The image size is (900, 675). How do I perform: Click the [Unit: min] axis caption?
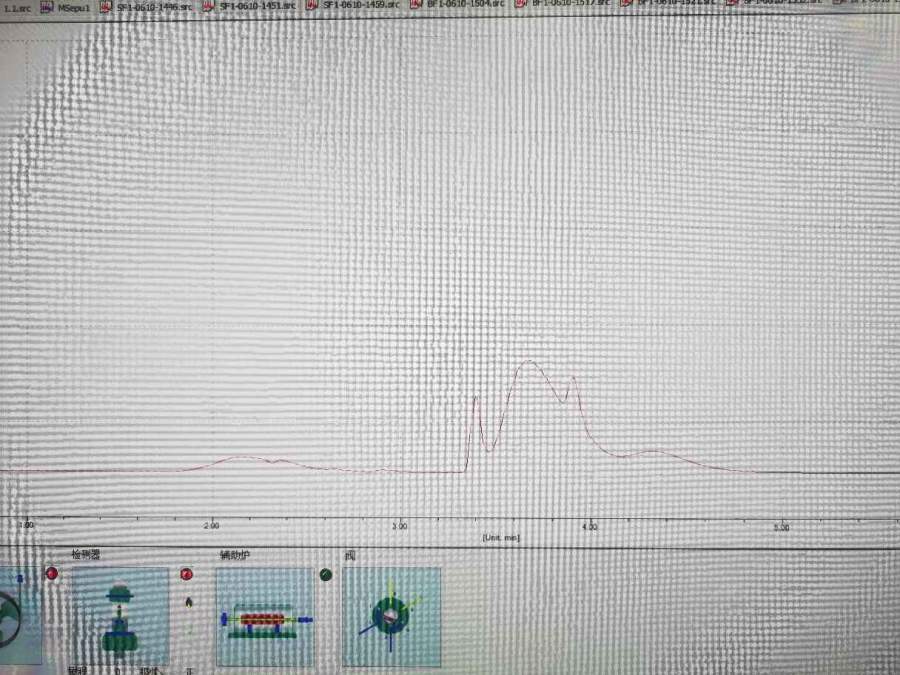coord(501,538)
